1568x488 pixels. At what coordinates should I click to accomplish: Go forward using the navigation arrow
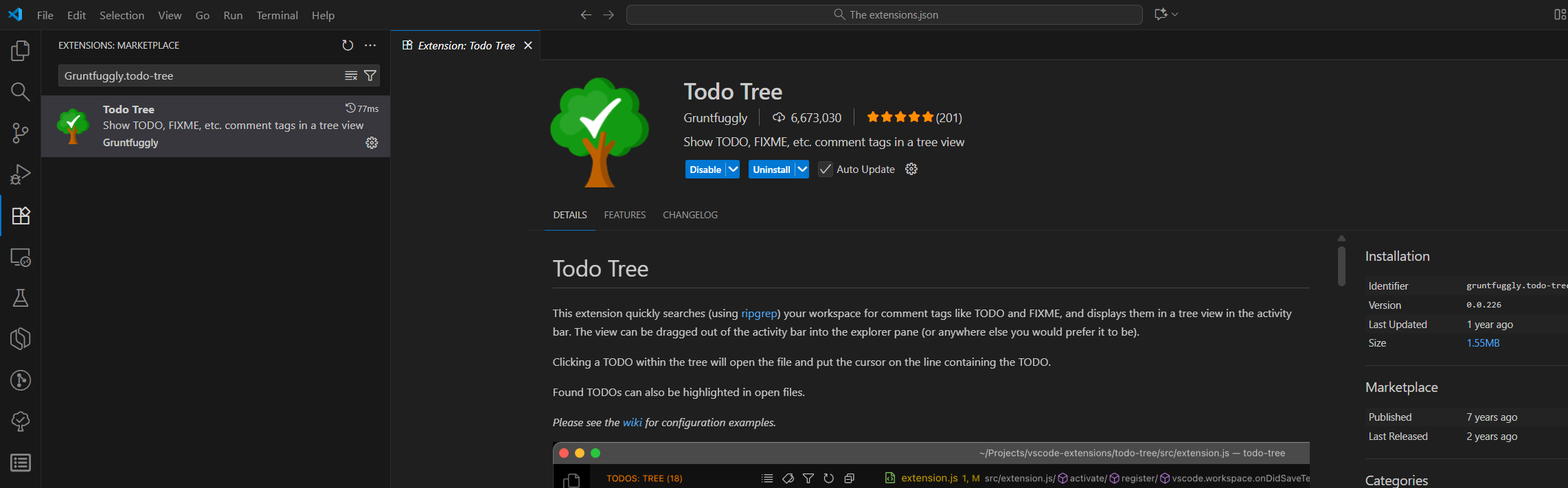[609, 14]
